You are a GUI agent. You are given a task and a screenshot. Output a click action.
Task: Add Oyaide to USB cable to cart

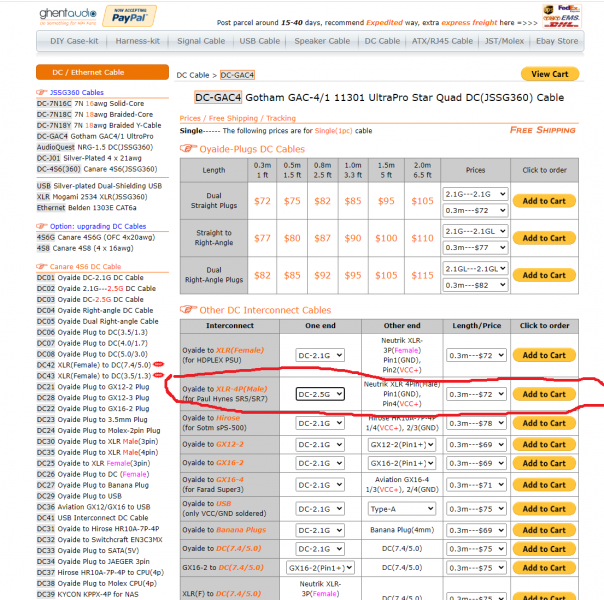pos(544,509)
